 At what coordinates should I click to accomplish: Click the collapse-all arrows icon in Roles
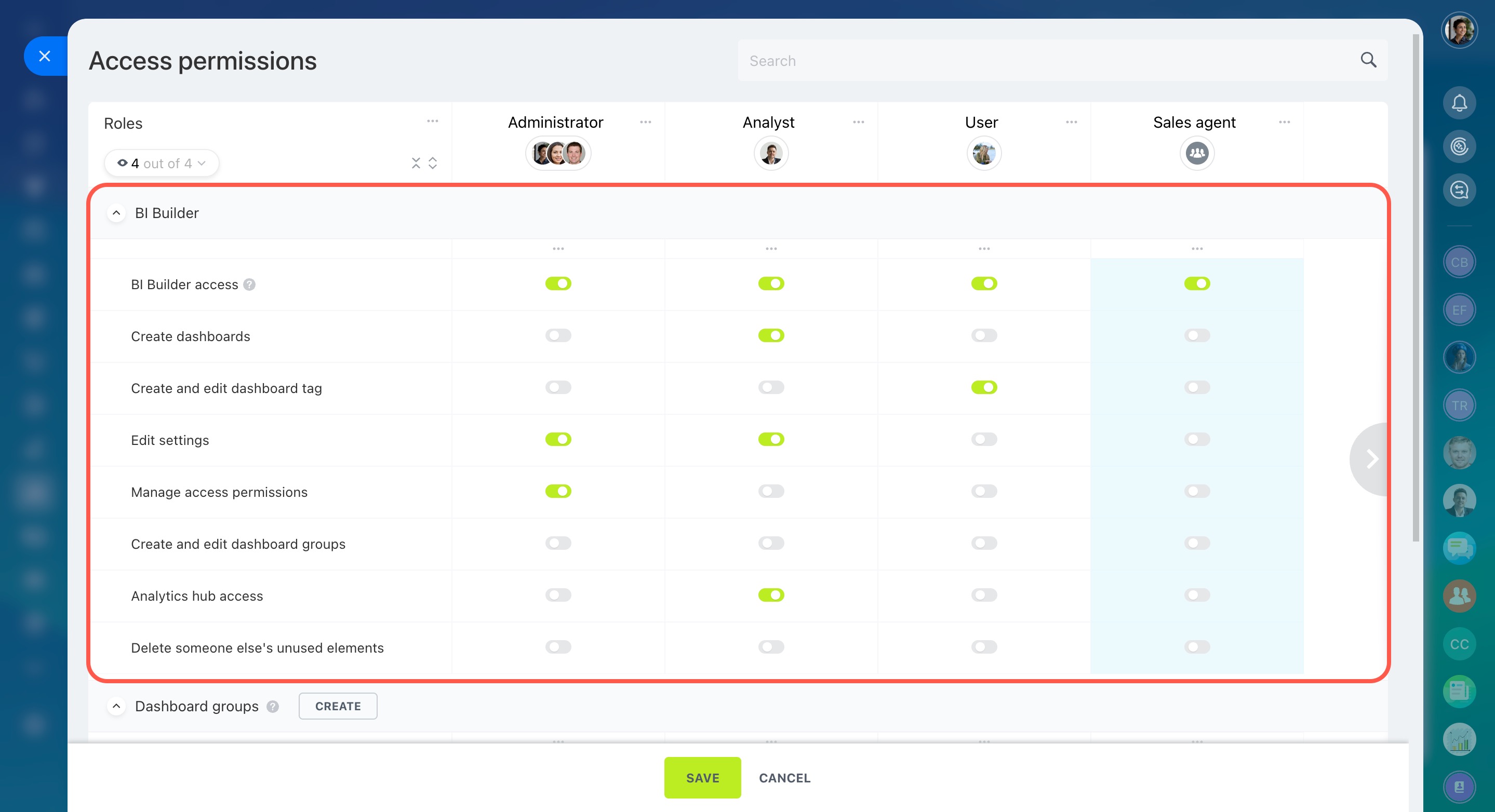click(x=416, y=163)
